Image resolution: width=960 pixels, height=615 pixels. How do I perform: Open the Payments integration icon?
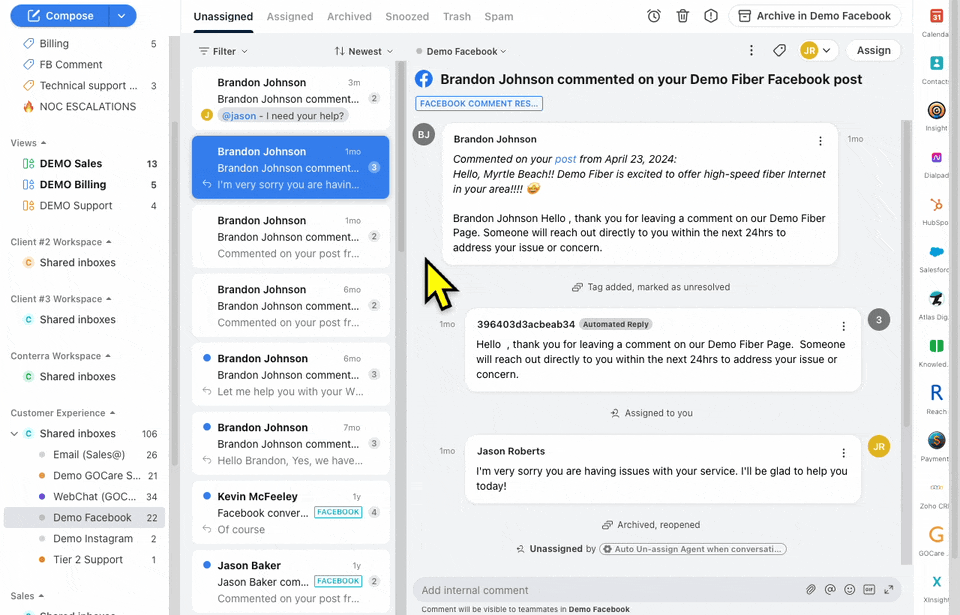point(936,440)
